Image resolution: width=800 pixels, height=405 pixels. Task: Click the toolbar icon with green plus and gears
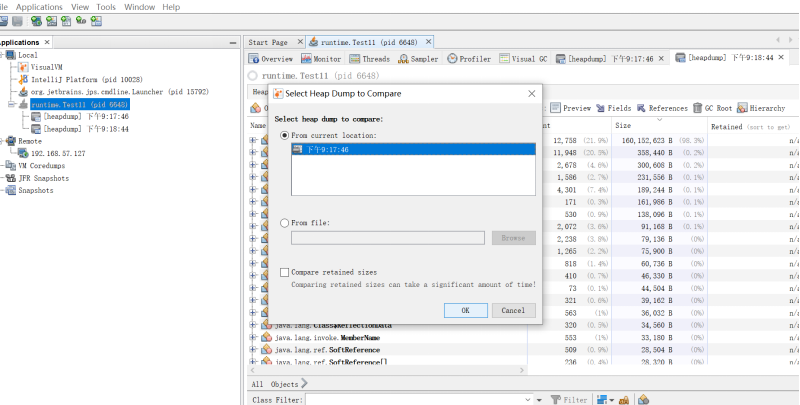81,21
